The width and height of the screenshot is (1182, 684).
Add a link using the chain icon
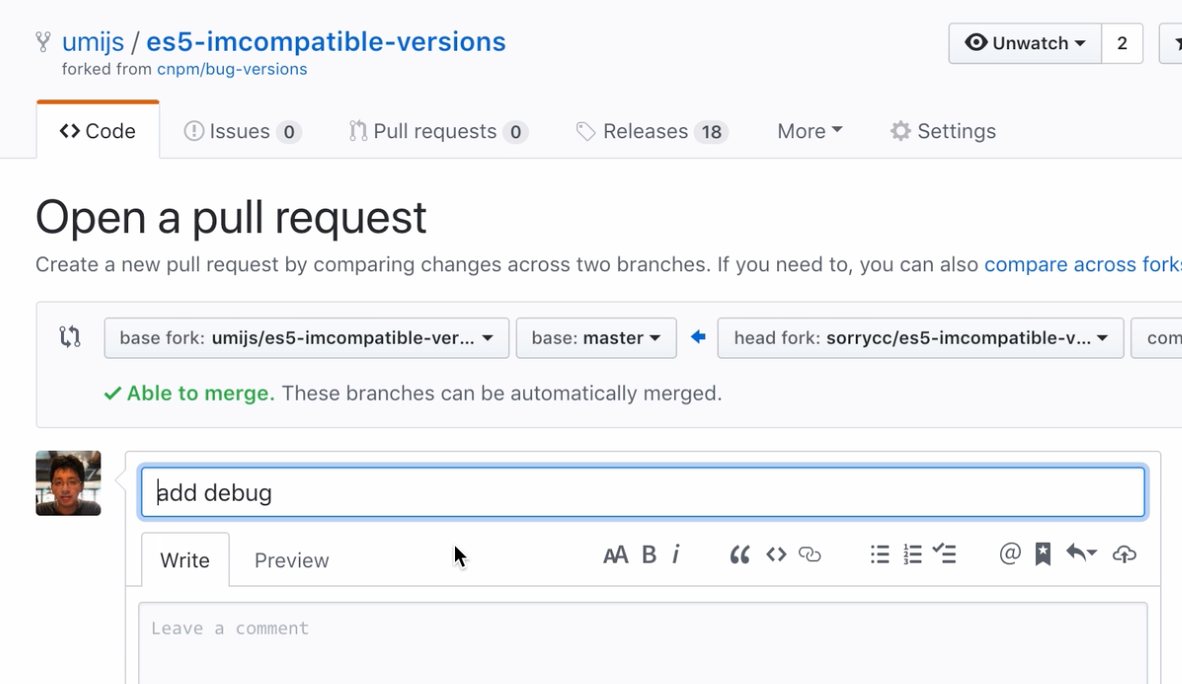(x=810, y=554)
